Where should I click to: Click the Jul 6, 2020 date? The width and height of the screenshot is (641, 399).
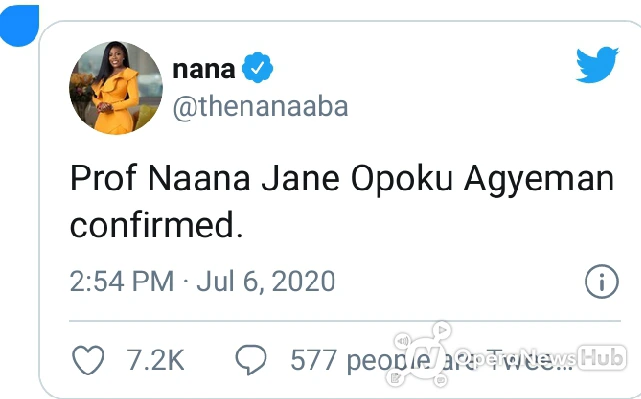pos(266,282)
